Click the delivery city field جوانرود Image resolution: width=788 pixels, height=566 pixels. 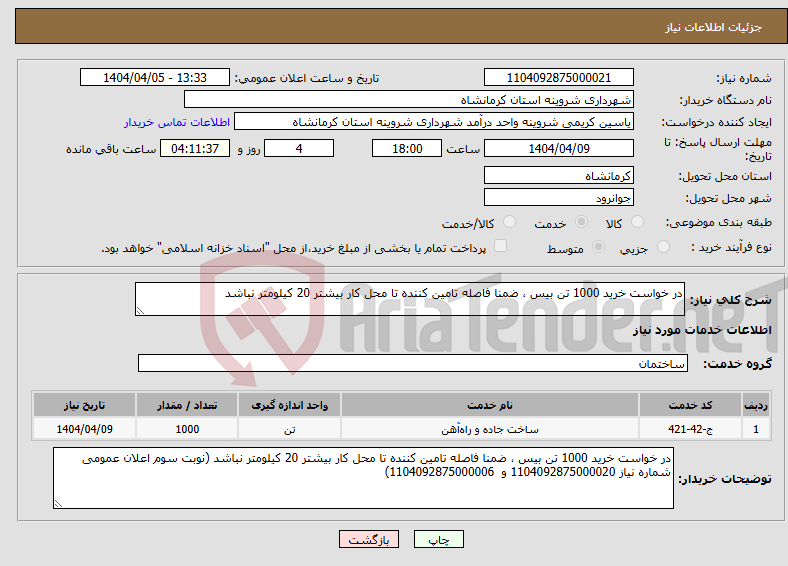(558, 197)
